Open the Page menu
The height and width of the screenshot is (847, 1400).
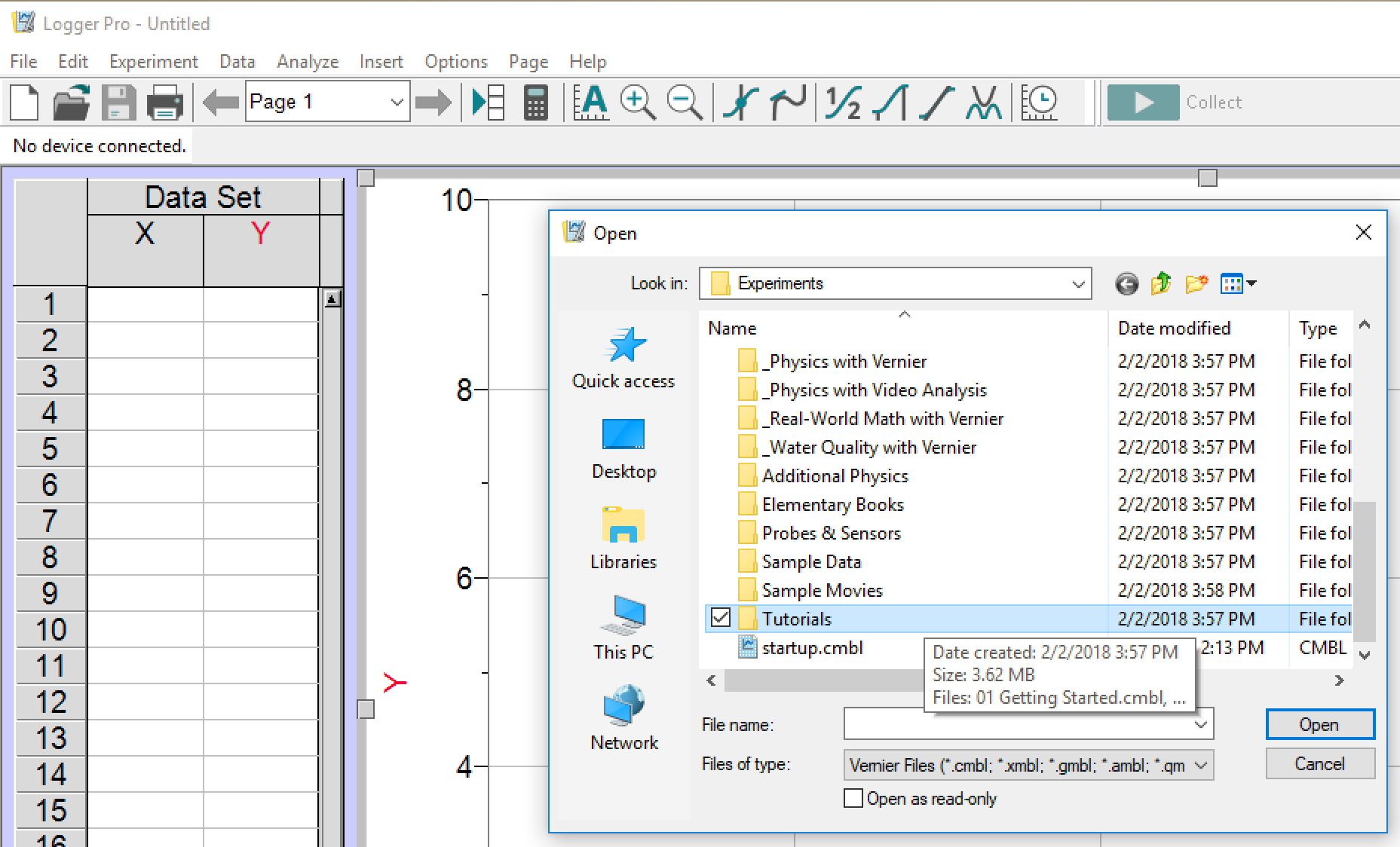[528, 61]
